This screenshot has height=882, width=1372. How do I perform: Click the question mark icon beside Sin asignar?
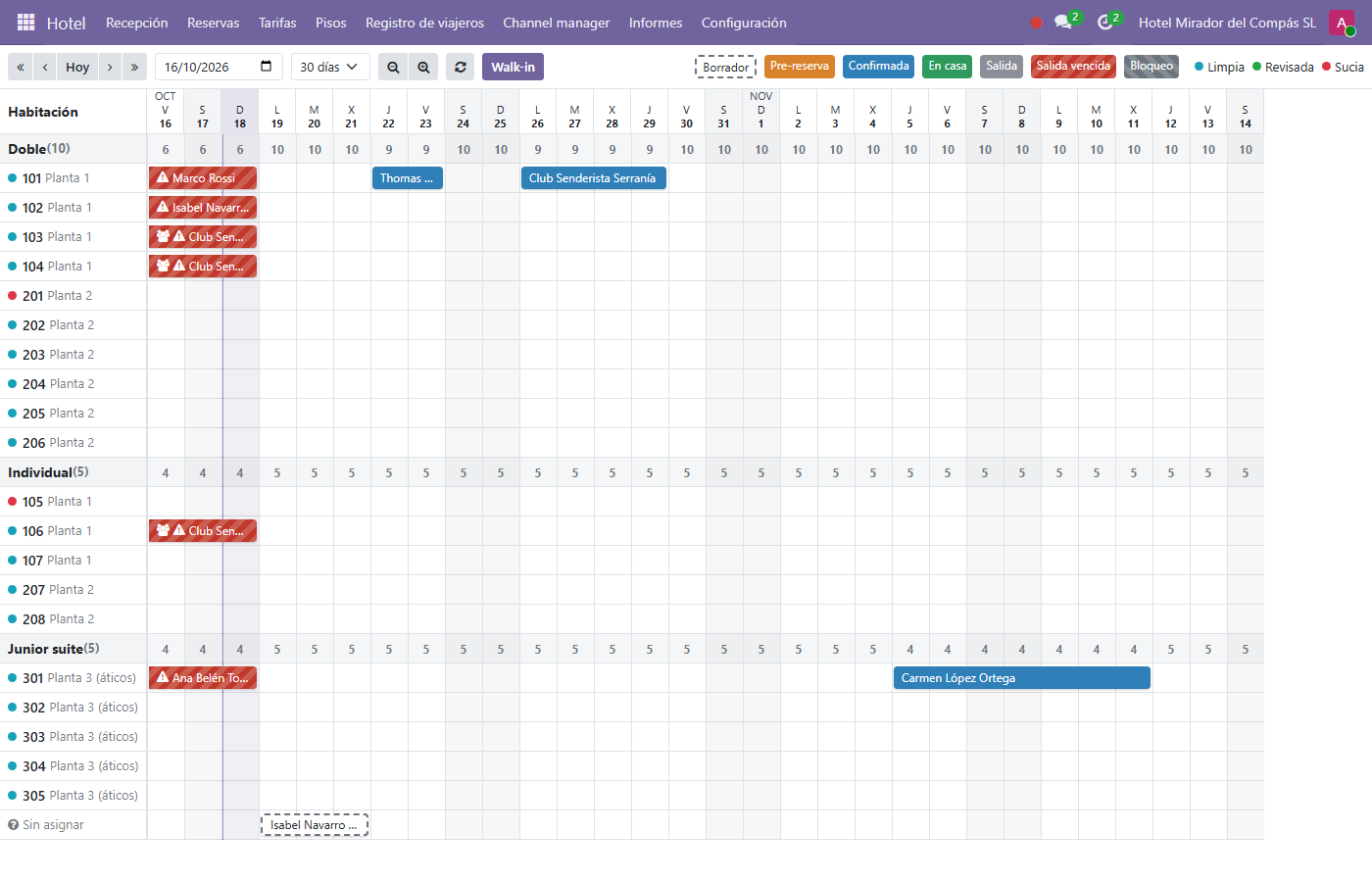(13, 825)
